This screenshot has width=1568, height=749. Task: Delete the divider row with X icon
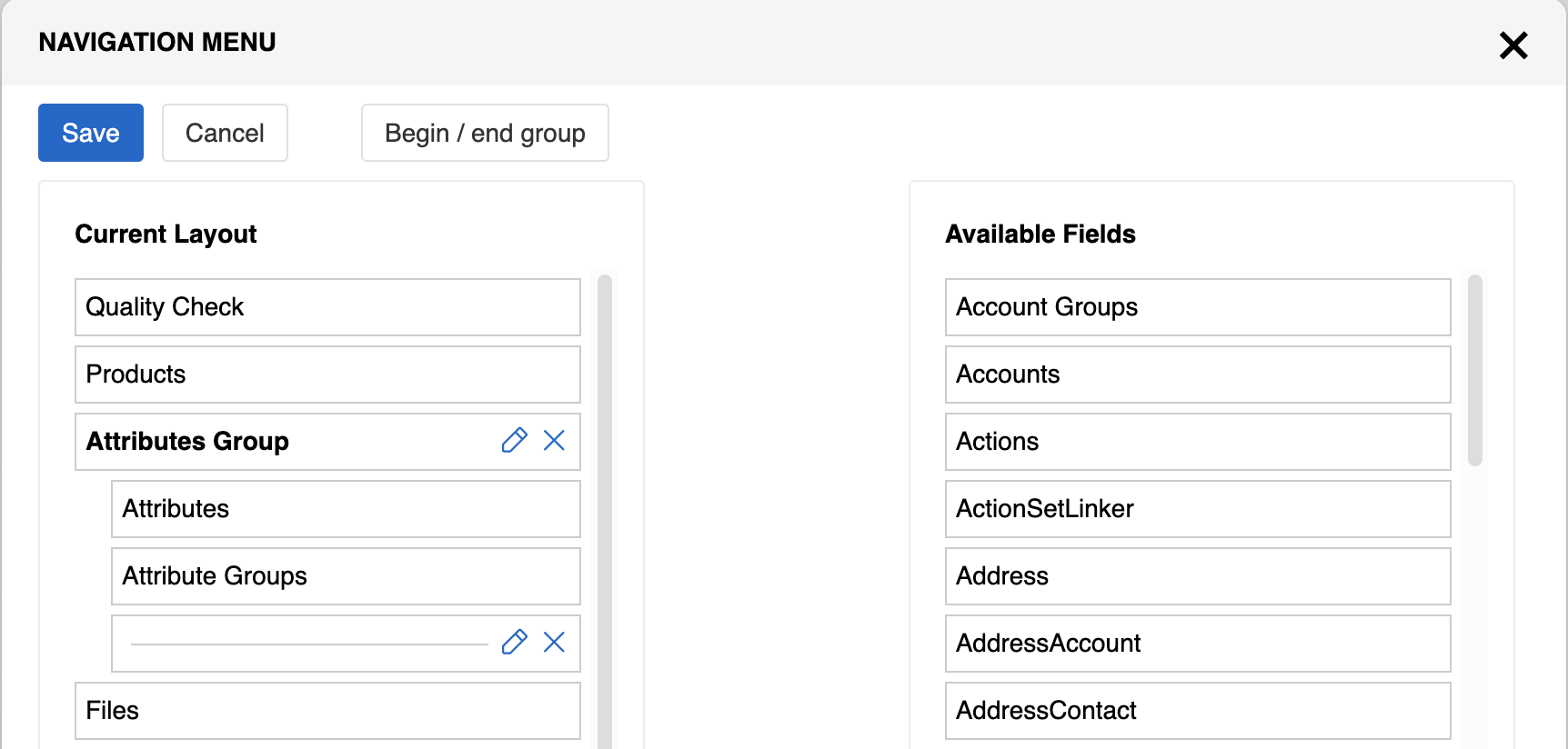click(554, 643)
